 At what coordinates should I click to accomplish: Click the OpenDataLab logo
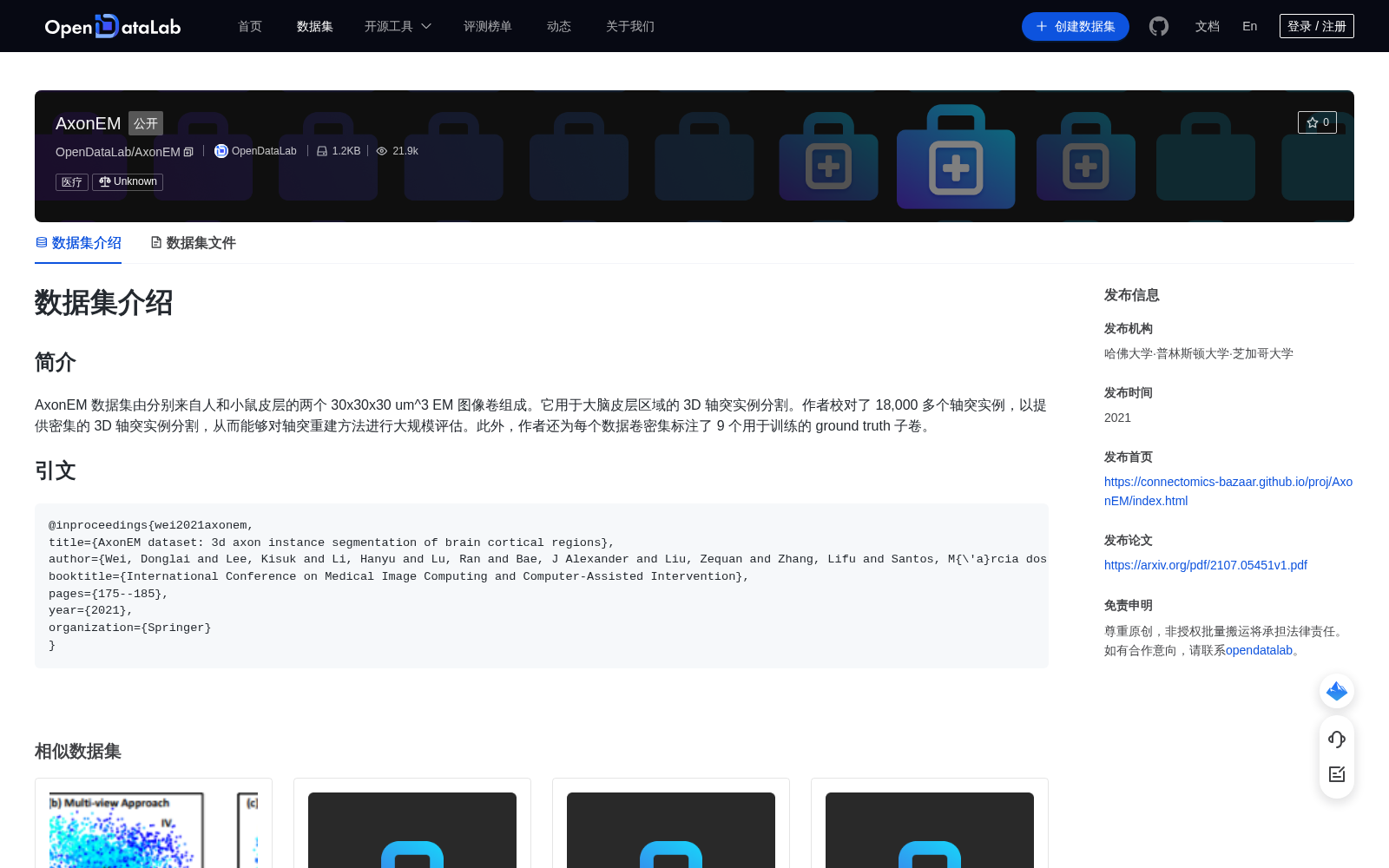coord(113,26)
